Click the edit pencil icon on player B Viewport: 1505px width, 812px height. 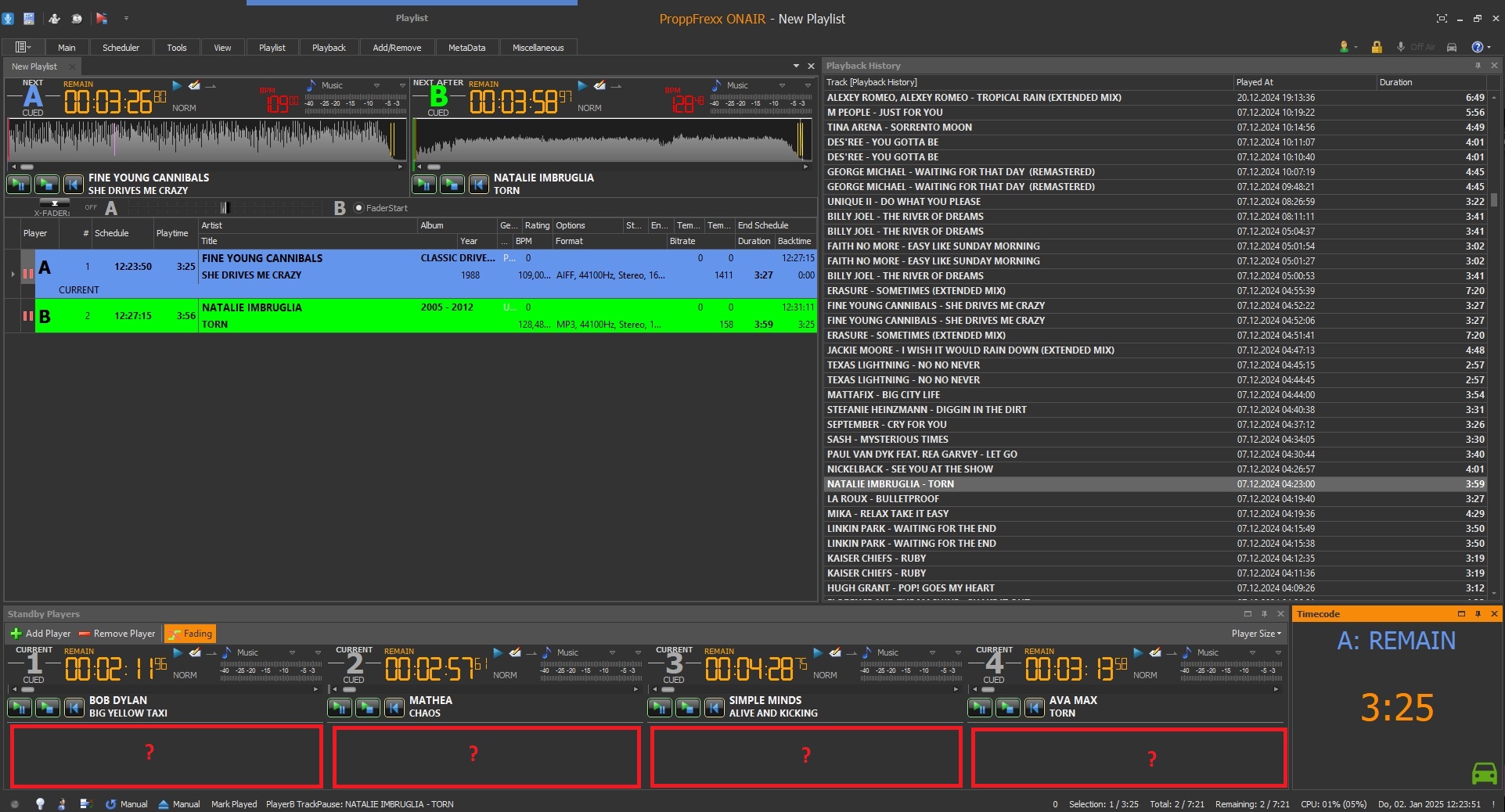click(599, 85)
